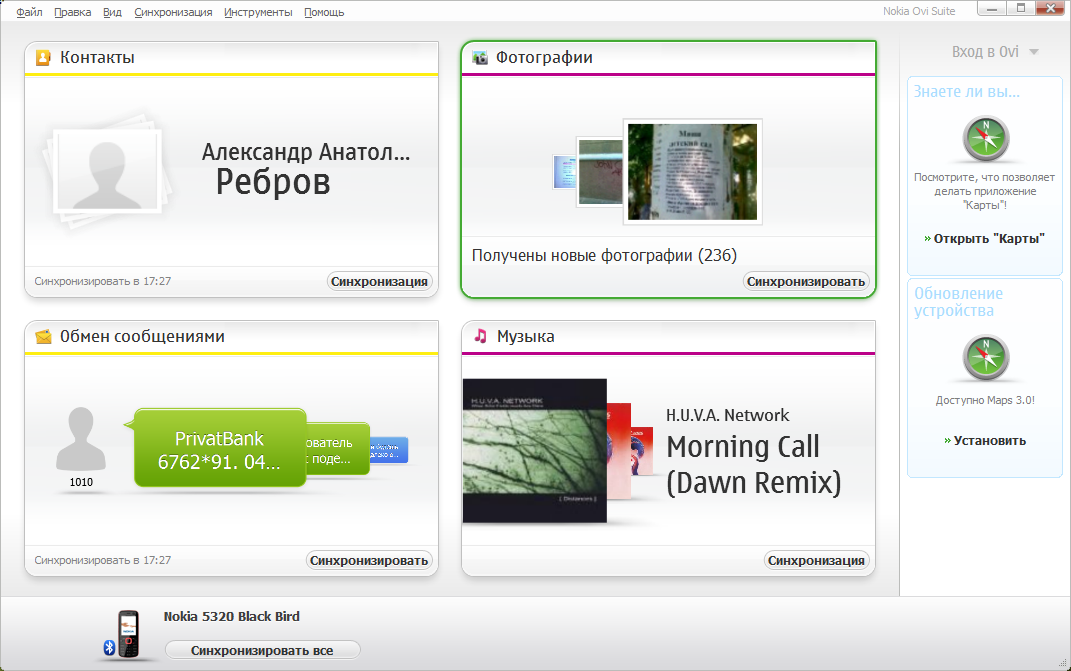Open the second green message bubble
The image size is (1071, 671).
(337, 450)
